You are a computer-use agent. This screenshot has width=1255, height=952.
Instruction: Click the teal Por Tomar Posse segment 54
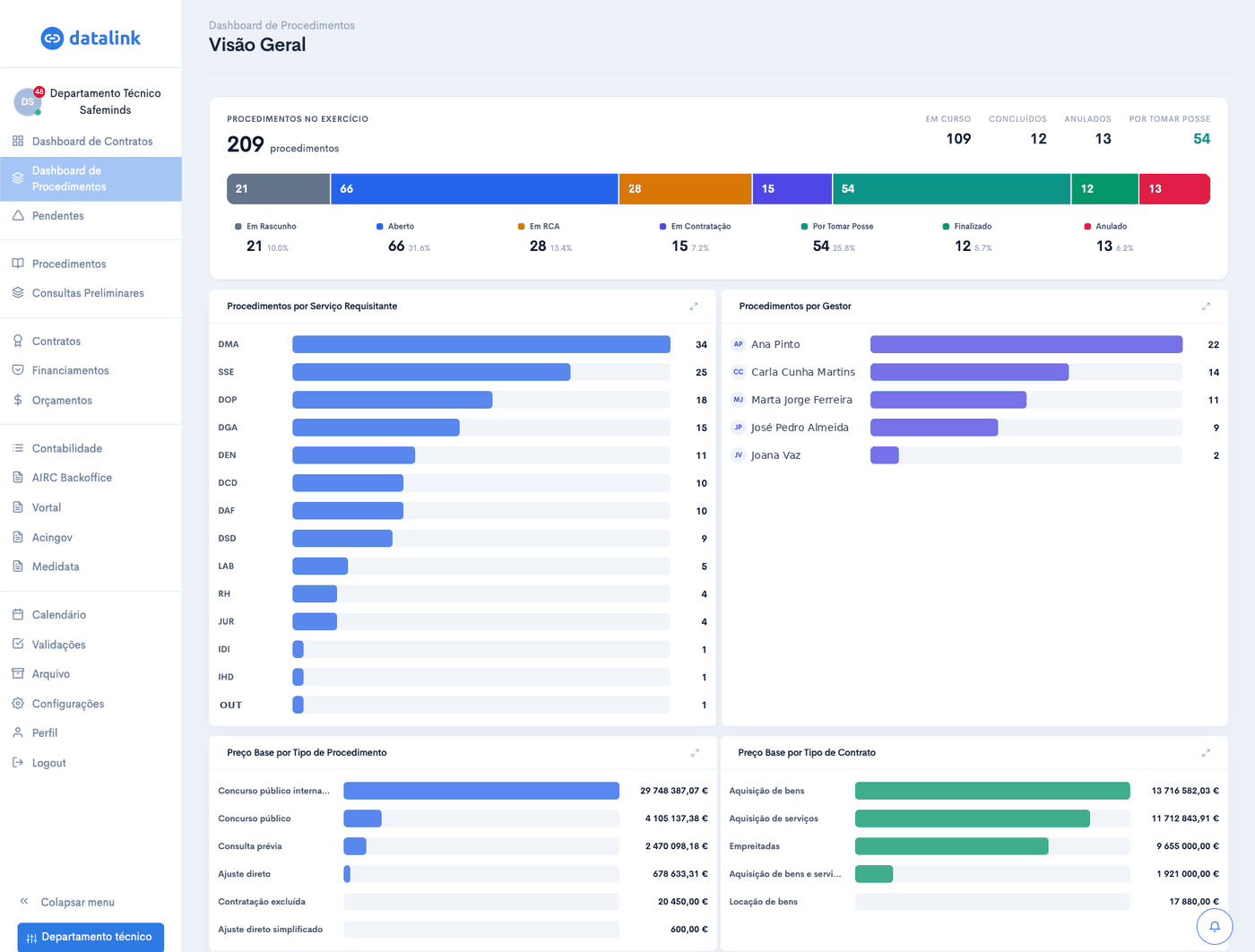tap(952, 189)
